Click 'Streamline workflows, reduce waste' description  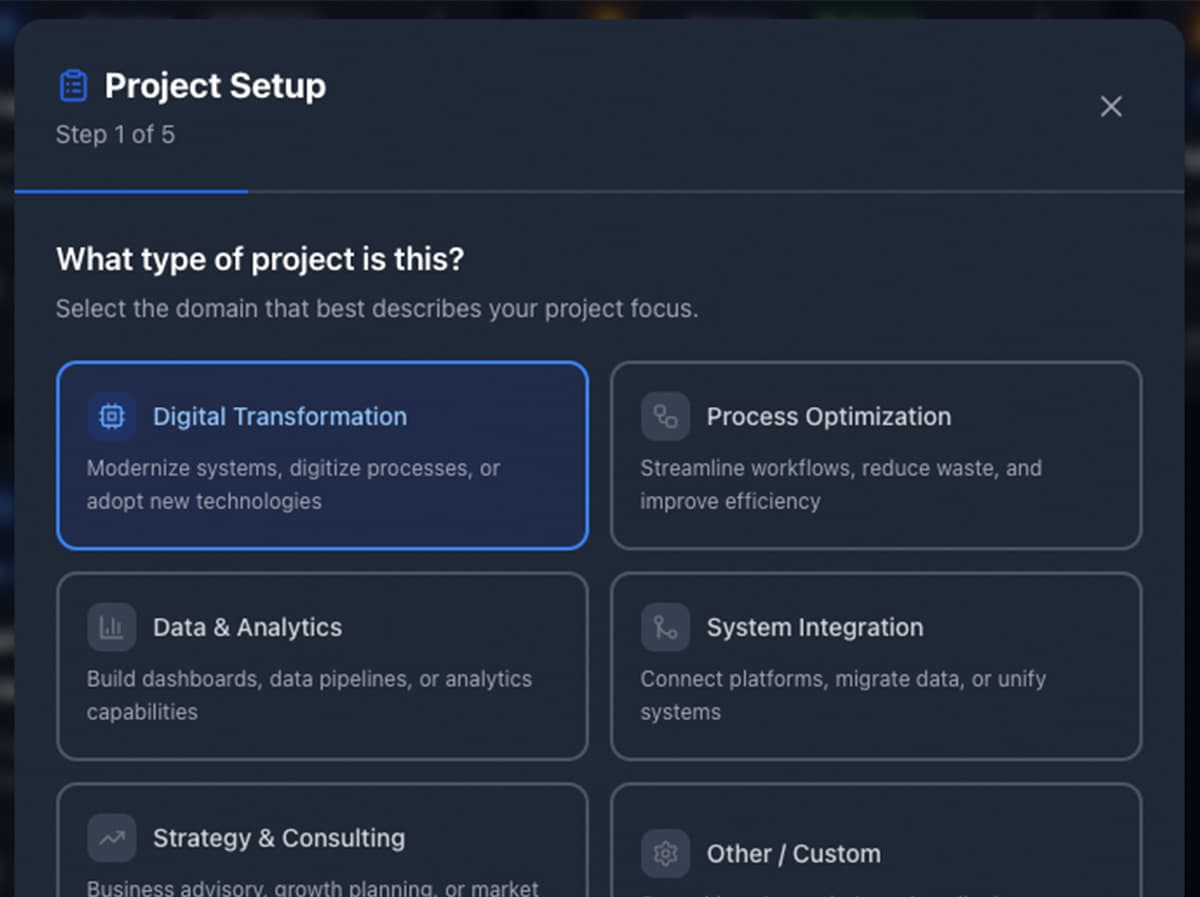coord(841,484)
